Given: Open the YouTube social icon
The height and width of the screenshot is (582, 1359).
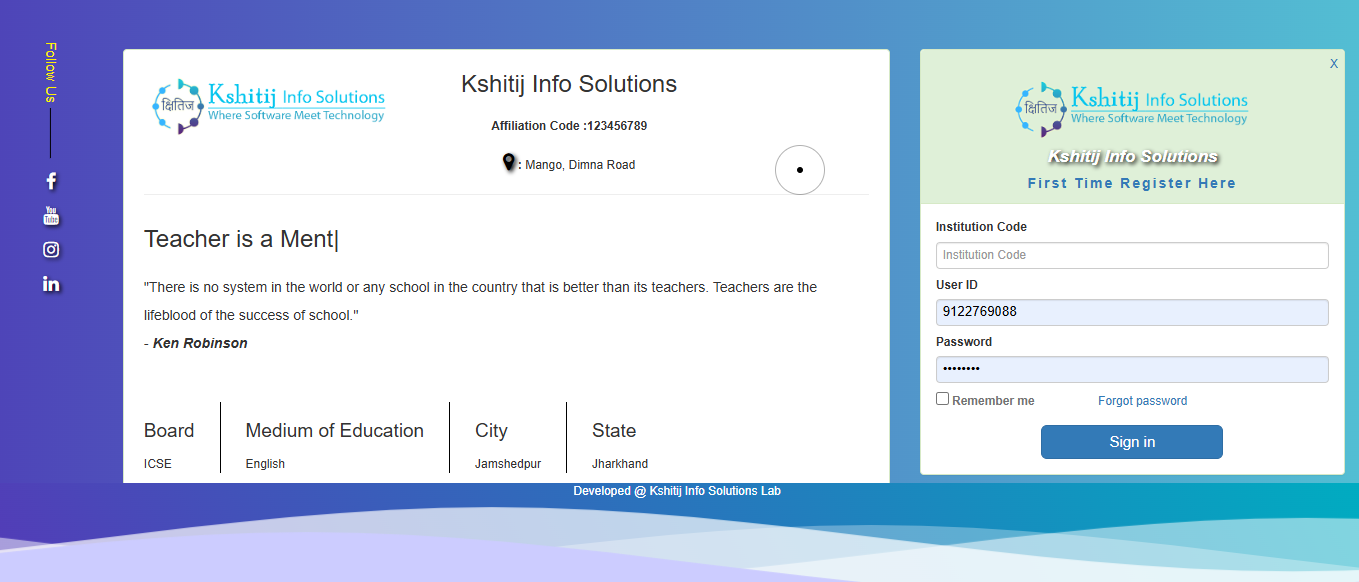Looking at the screenshot, I should coord(51,215).
